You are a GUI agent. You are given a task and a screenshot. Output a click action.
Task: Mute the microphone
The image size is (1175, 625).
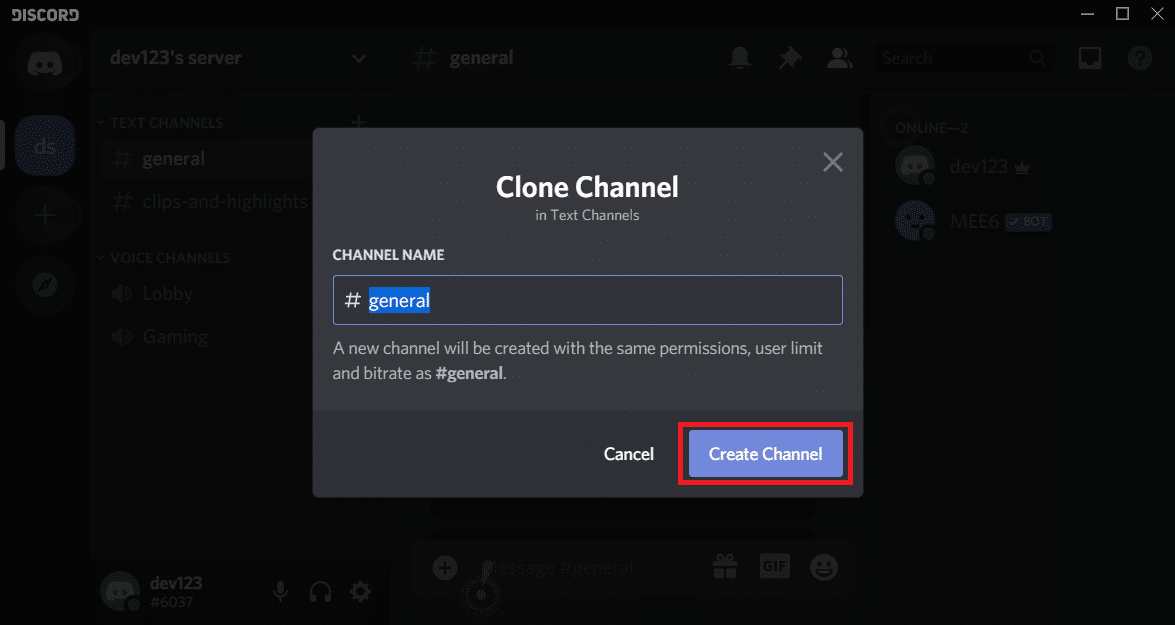[280, 591]
